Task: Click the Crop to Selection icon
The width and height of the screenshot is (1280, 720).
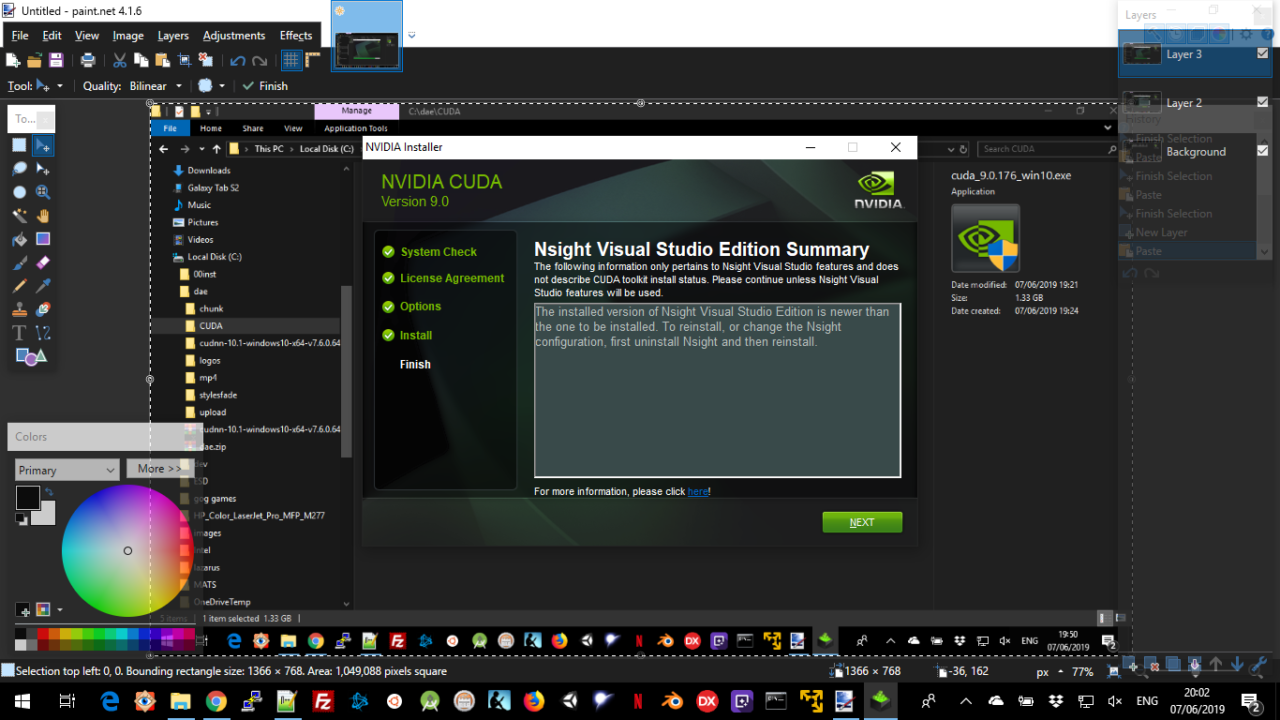Action: [184, 60]
